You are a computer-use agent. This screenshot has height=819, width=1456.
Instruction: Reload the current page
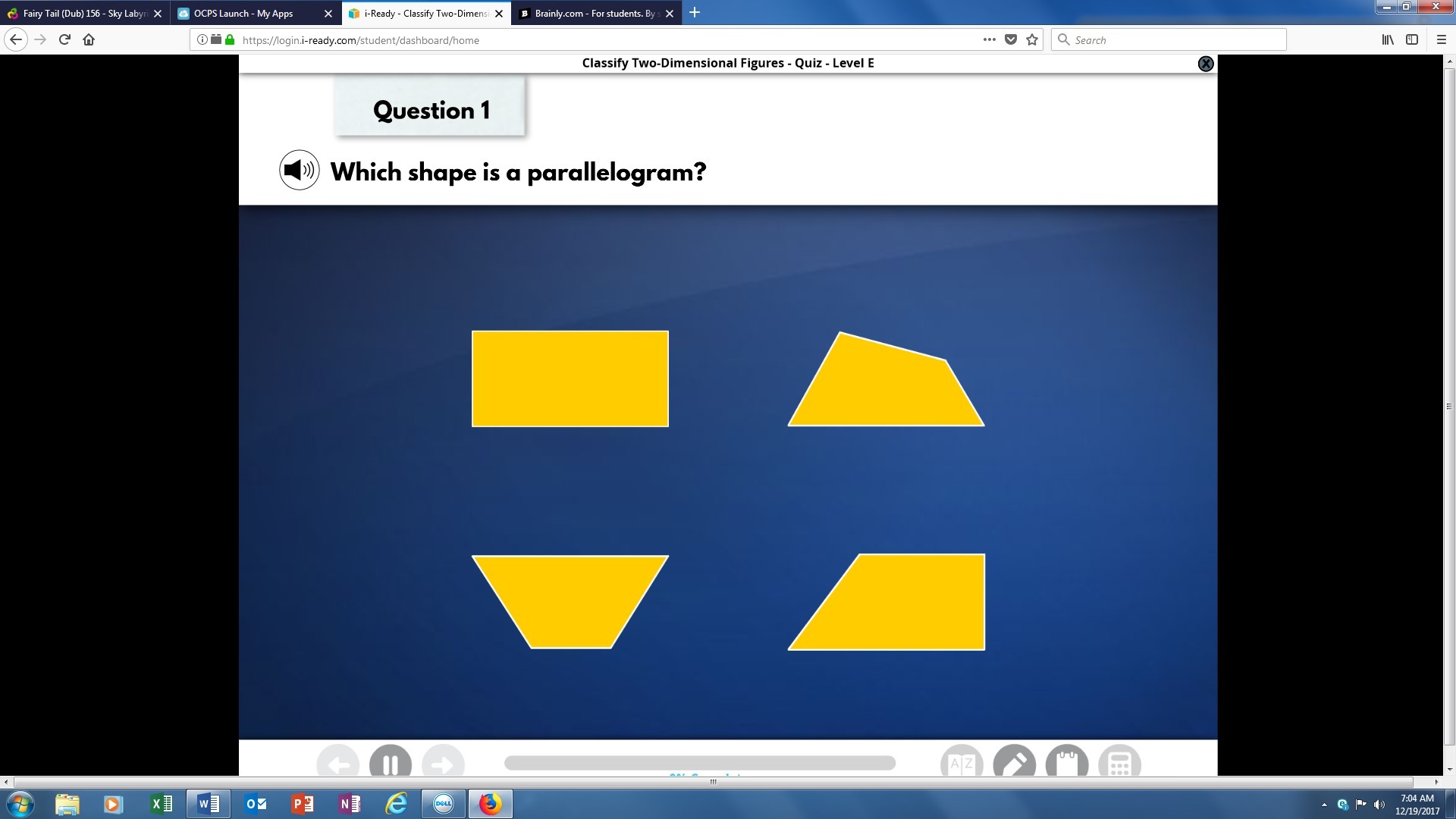64,40
